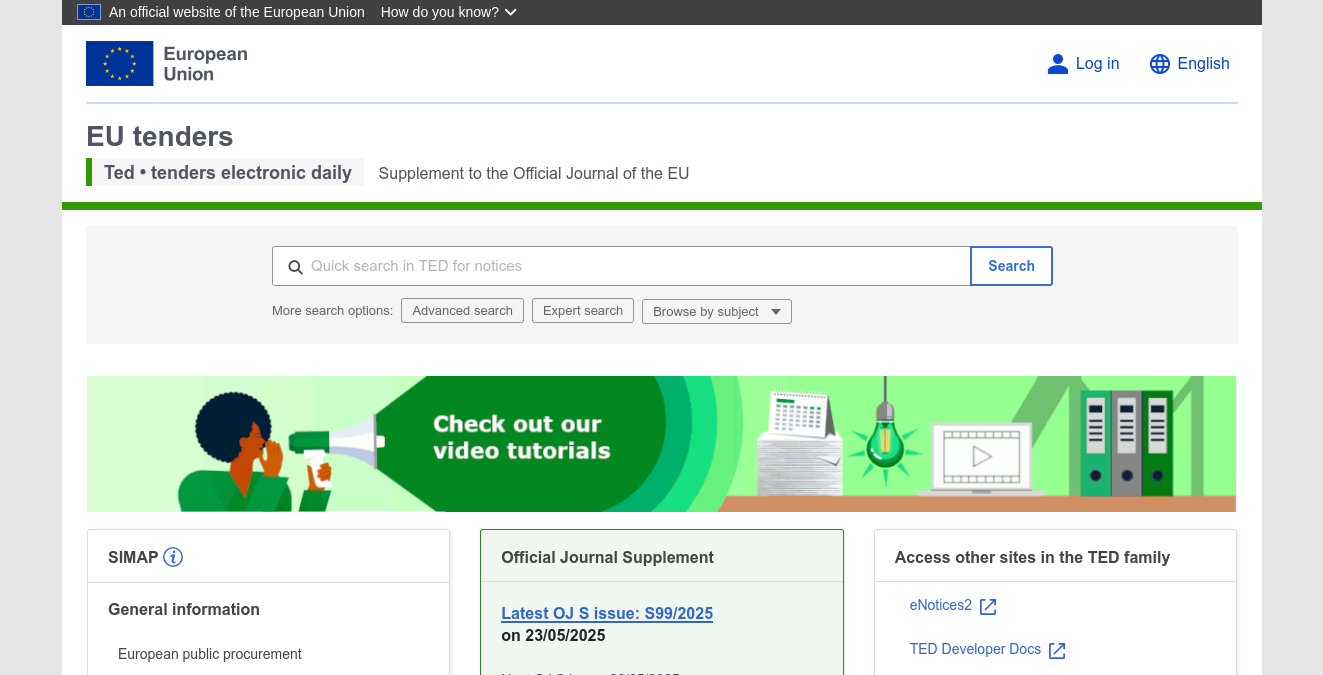Image resolution: width=1323 pixels, height=675 pixels.
Task: Click the globe language icon
Action: (x=1160, y=64)
